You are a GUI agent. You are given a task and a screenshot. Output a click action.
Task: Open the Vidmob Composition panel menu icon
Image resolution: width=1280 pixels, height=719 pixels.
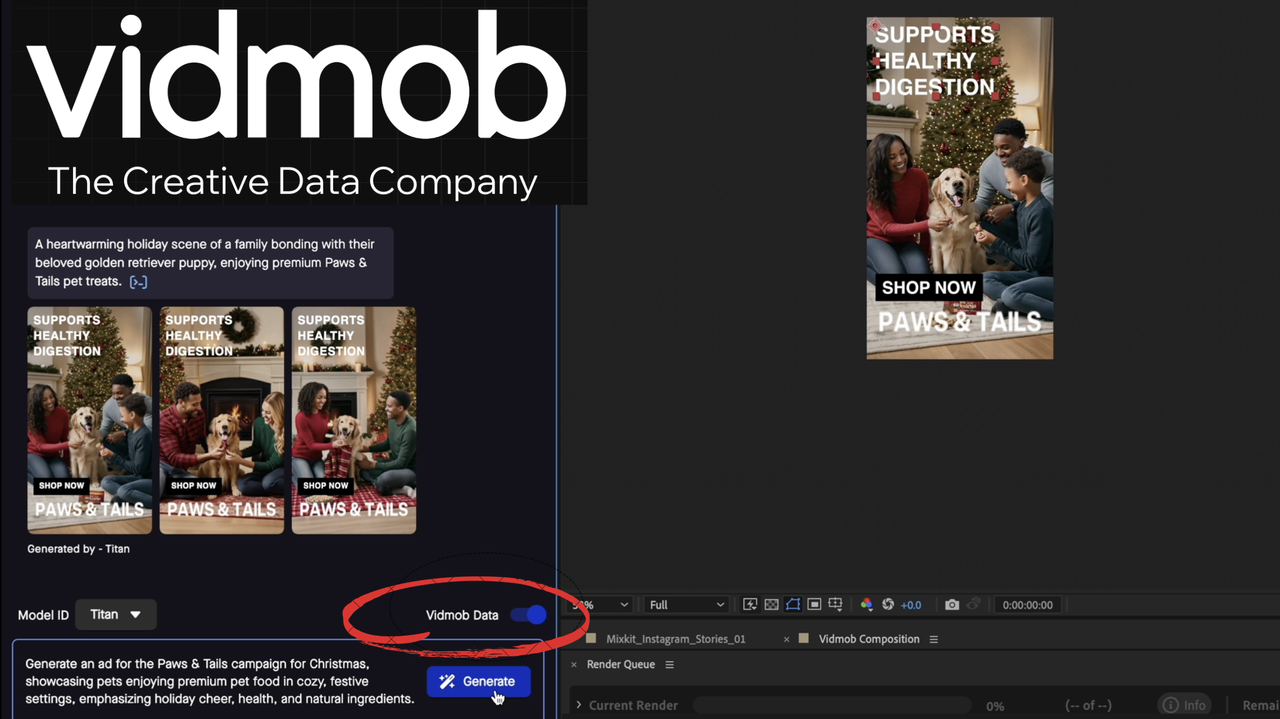[x=933, y=638]
